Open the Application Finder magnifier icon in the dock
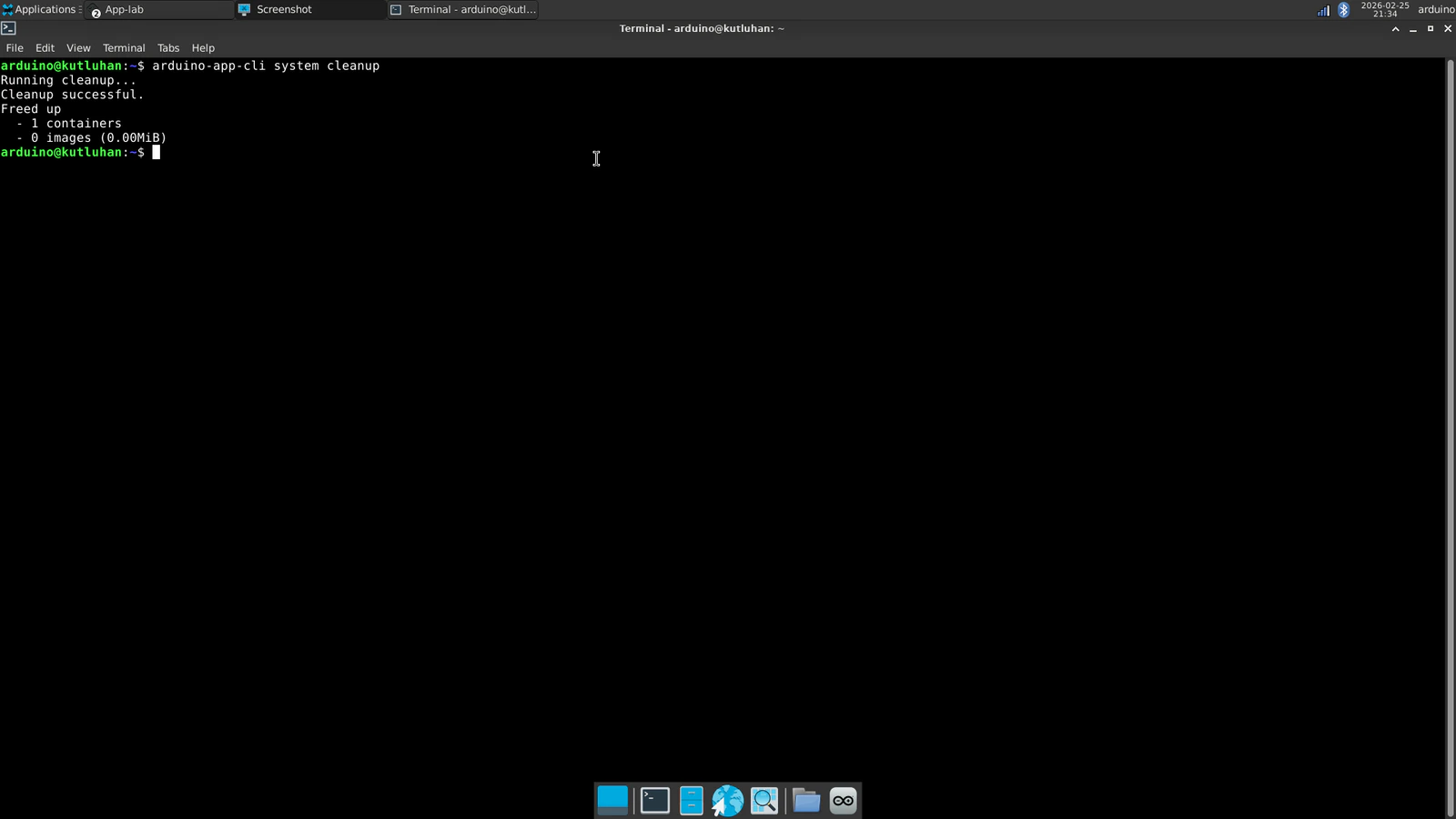Image resolution: width=1456 pixels, height=819 pixels. coord(764,800)
